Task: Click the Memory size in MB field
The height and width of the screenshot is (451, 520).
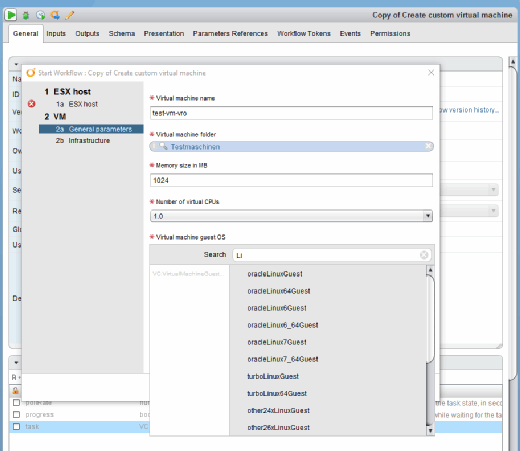Action: click(291, 180)
